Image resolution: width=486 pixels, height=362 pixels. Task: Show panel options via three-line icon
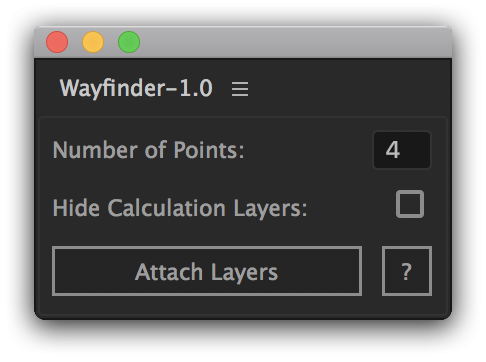pos(240,89)
